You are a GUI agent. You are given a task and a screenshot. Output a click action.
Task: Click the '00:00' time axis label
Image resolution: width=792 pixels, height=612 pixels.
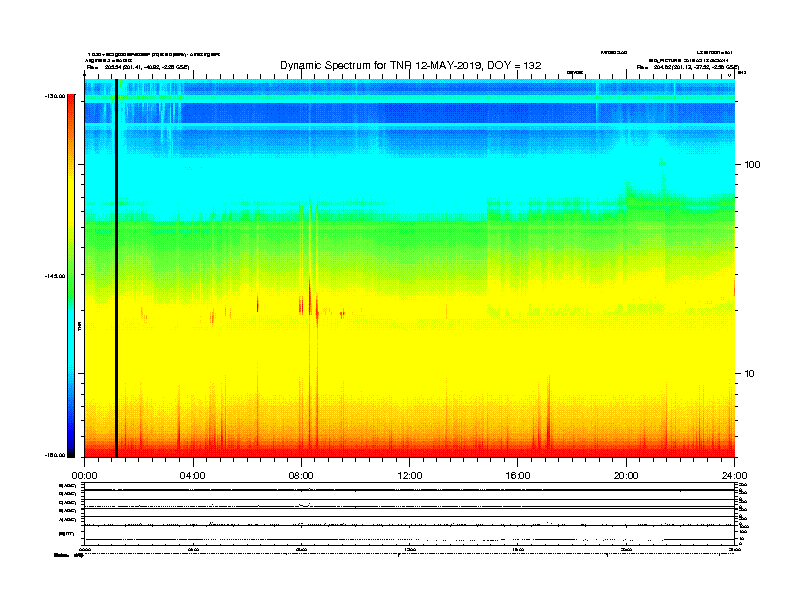point(84,476)
